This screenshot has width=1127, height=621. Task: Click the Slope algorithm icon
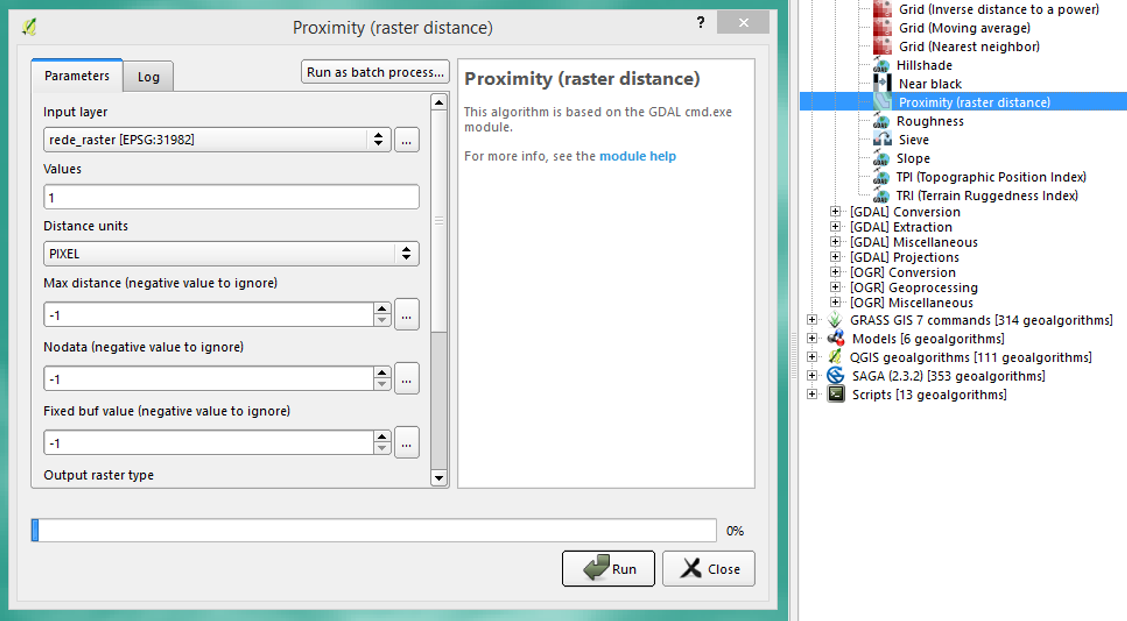tap(882, 158)
